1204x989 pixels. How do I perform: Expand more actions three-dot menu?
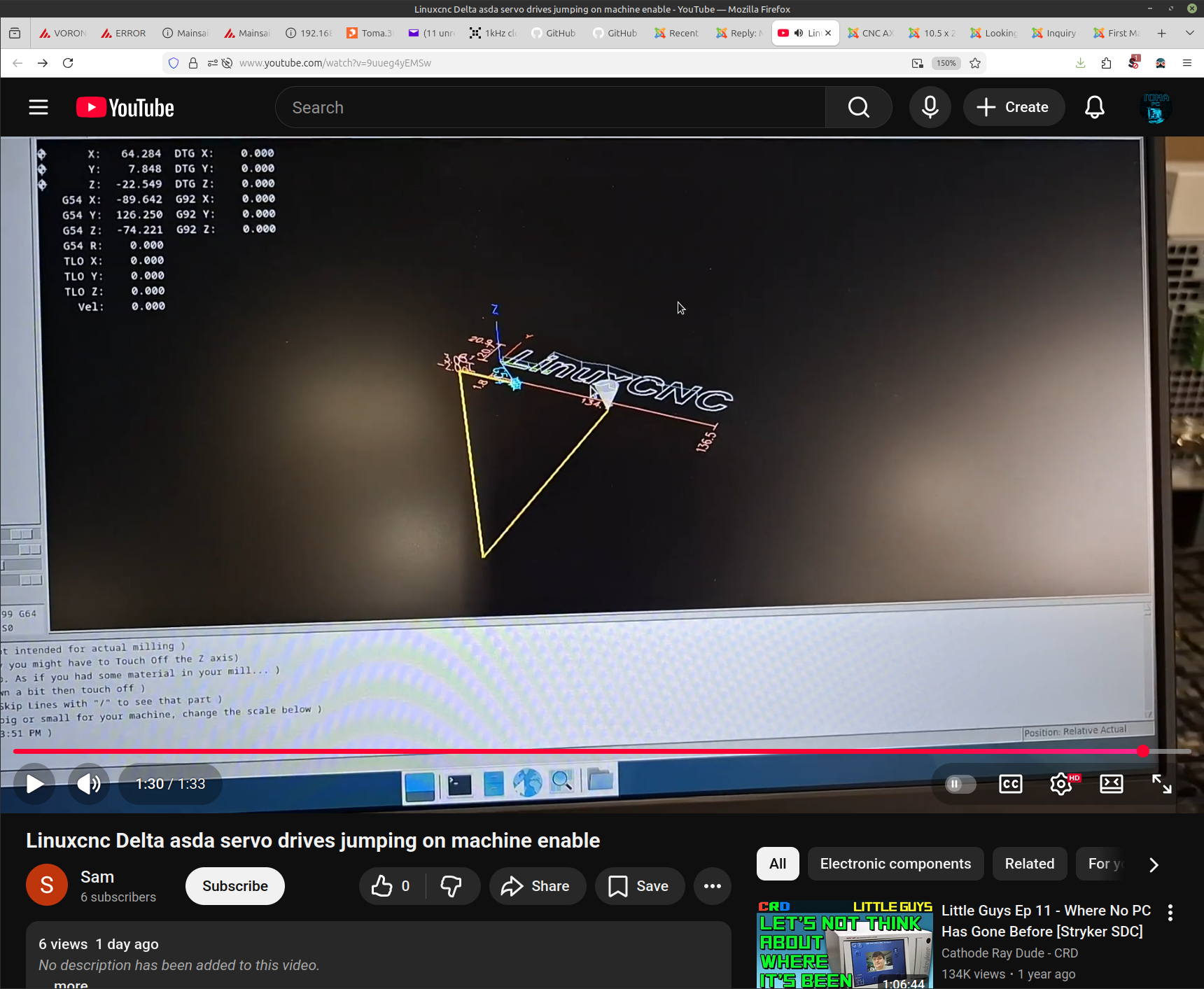712,886
